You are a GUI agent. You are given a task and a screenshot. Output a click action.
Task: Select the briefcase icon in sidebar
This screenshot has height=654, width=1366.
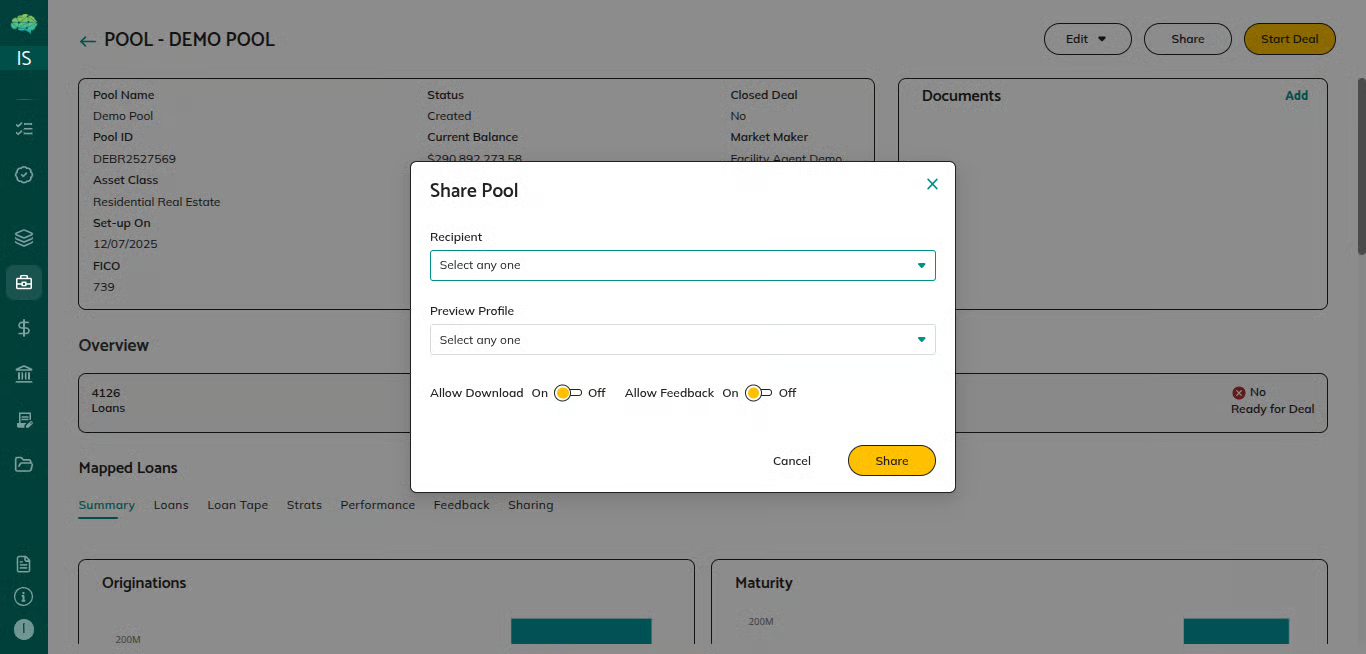[24, 283]
